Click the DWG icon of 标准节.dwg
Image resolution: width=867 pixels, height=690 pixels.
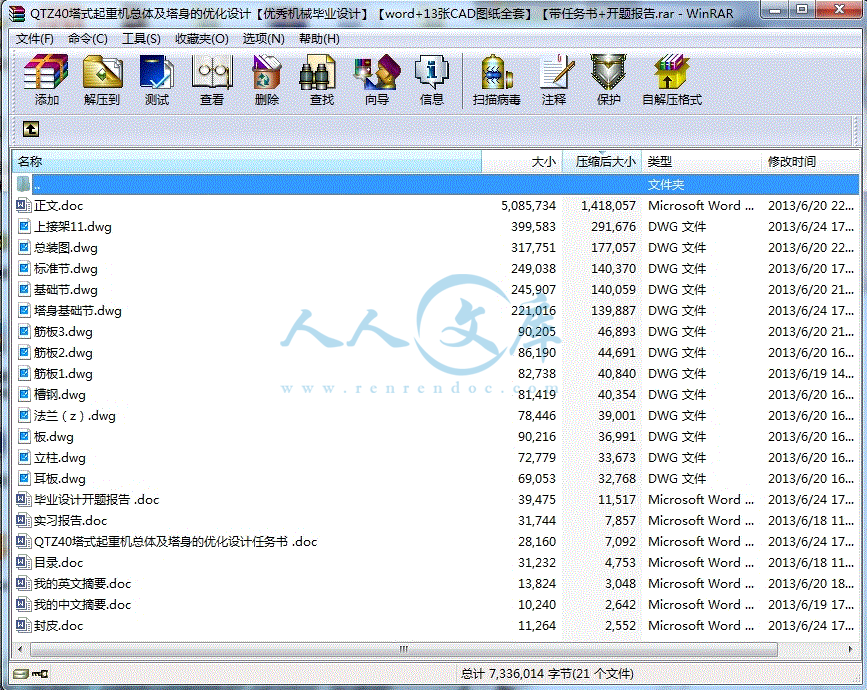pyautogui.click(x=24, y=269)
